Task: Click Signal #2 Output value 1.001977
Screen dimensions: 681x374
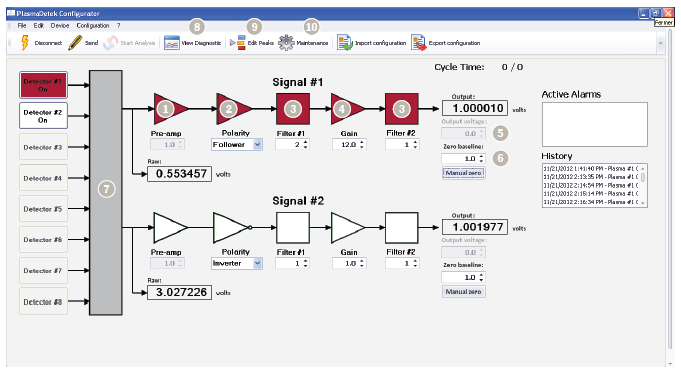Action: (475, 227)
